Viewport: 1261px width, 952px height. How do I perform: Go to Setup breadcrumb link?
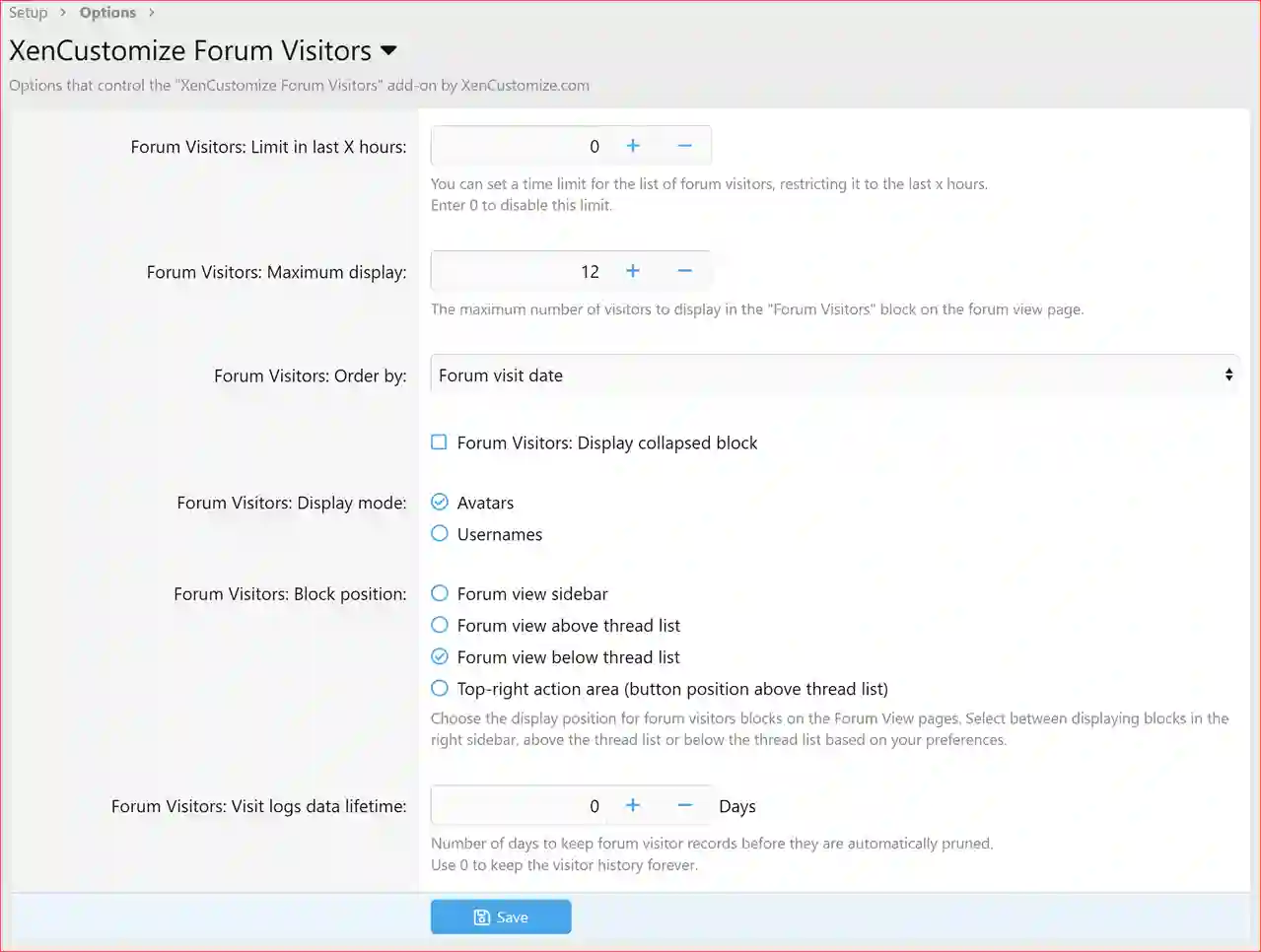click(29, 13)
